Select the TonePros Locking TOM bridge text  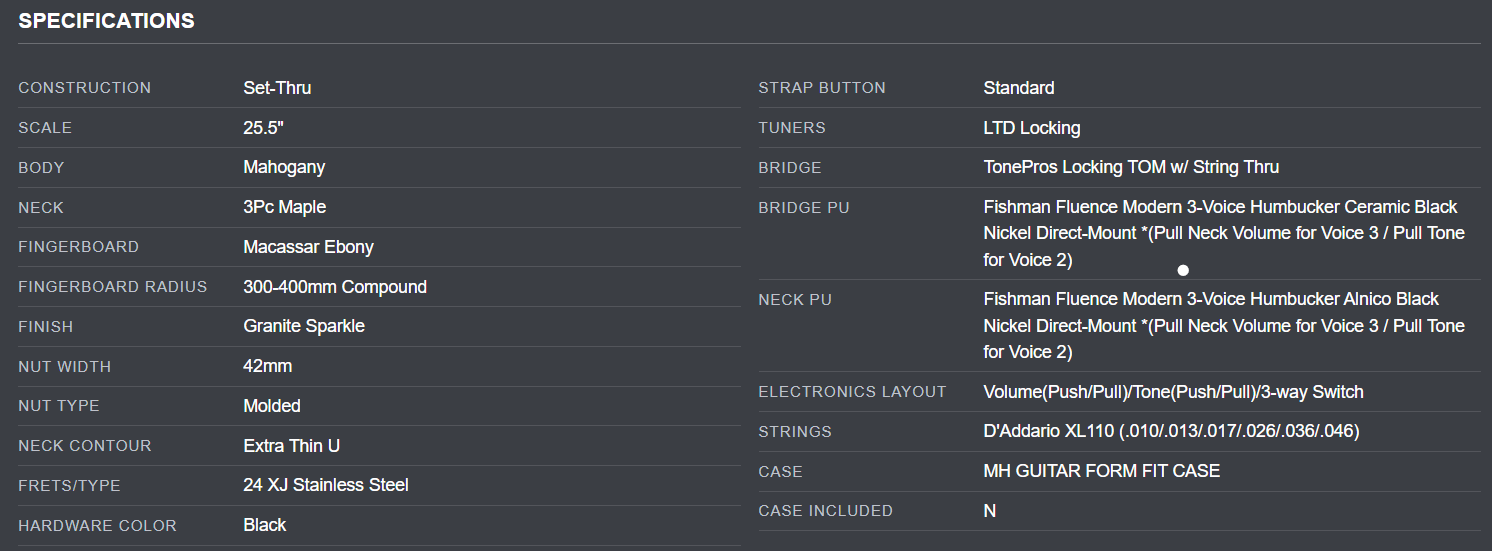pos(1131,167)
